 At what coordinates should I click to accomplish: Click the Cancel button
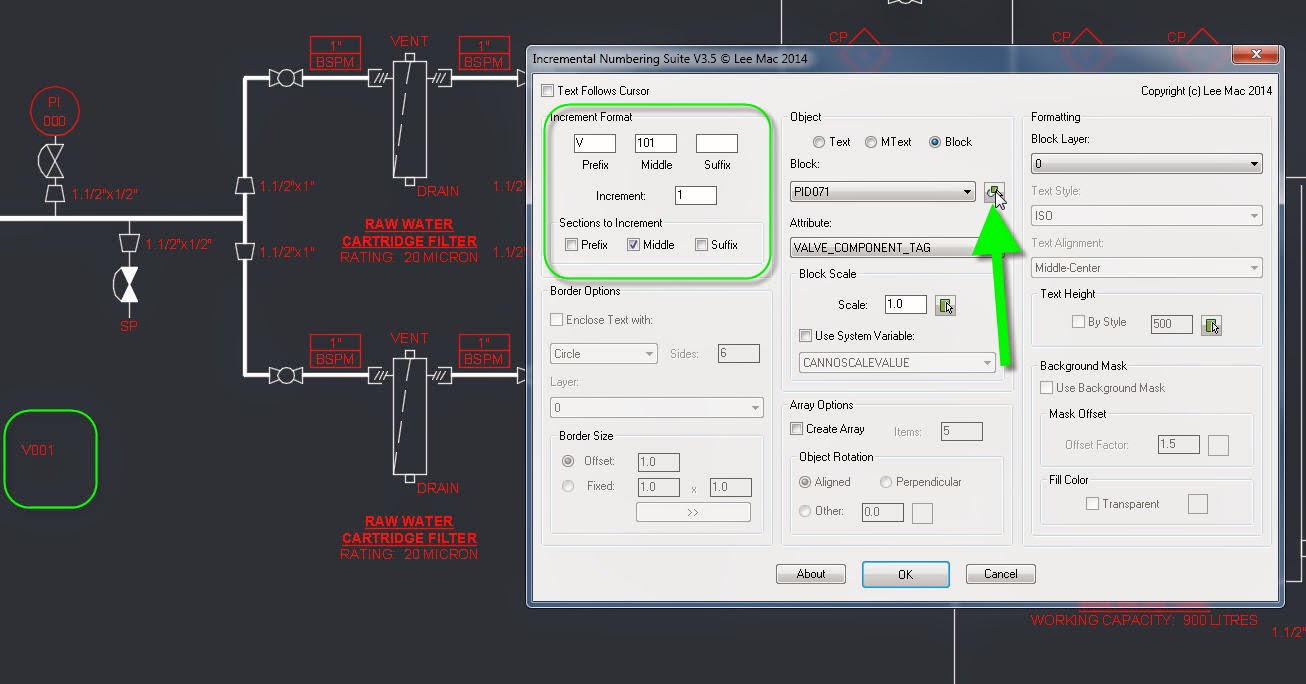pyautogui.click(x=1000, y=574)
